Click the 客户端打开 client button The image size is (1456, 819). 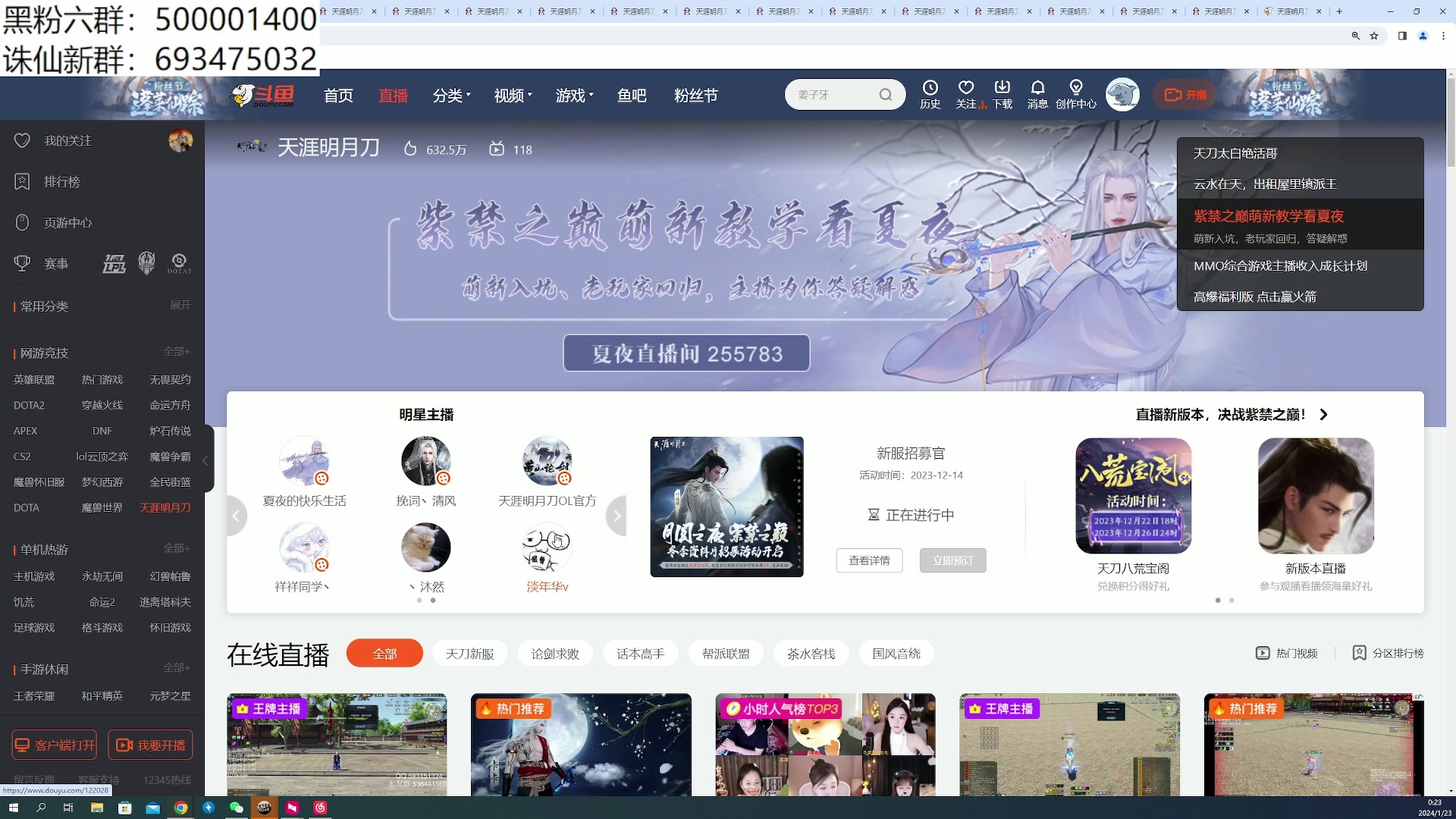point(53,745)
